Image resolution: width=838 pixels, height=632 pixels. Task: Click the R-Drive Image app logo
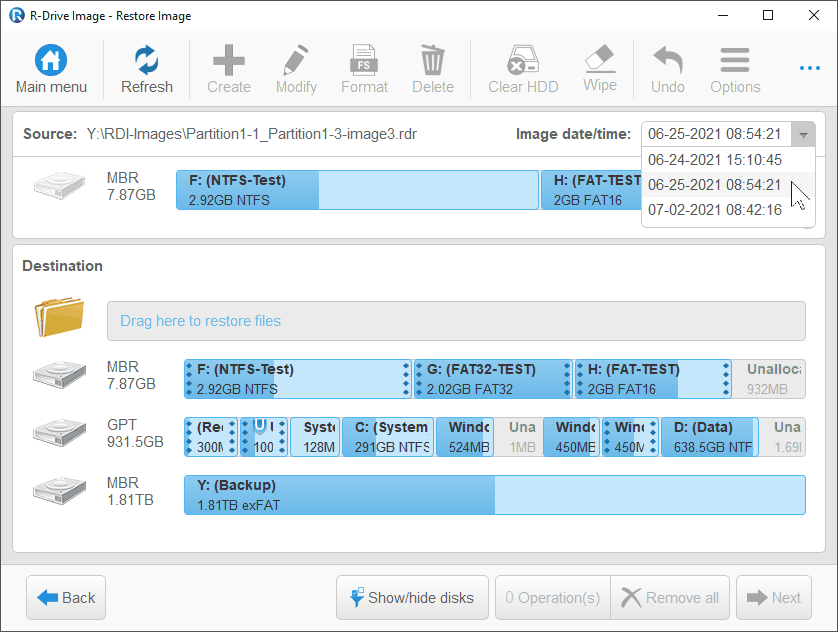[x=17, y=15]
